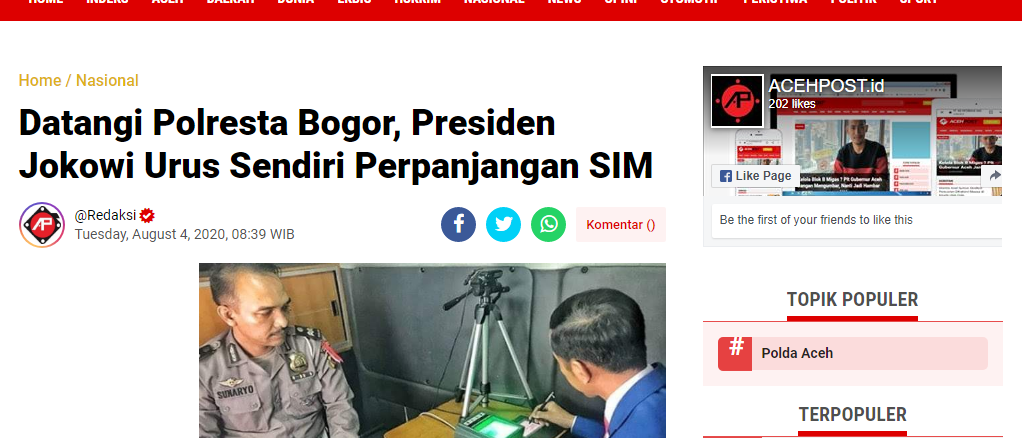Like the ACEHPOST.id Facebook page
The width and height of the screenshot is (1022, 438).
click(755, 176)
